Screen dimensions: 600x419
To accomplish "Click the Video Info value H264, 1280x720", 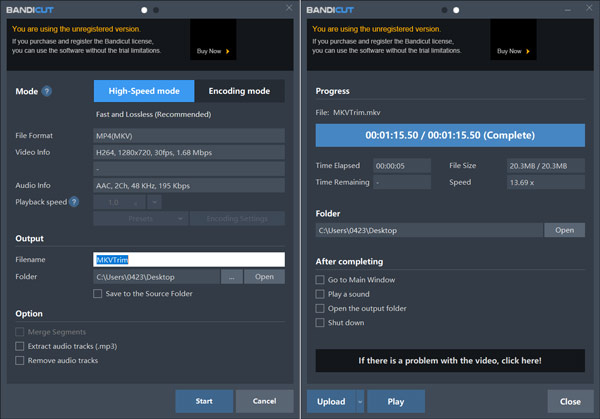I will coord(189,152).
